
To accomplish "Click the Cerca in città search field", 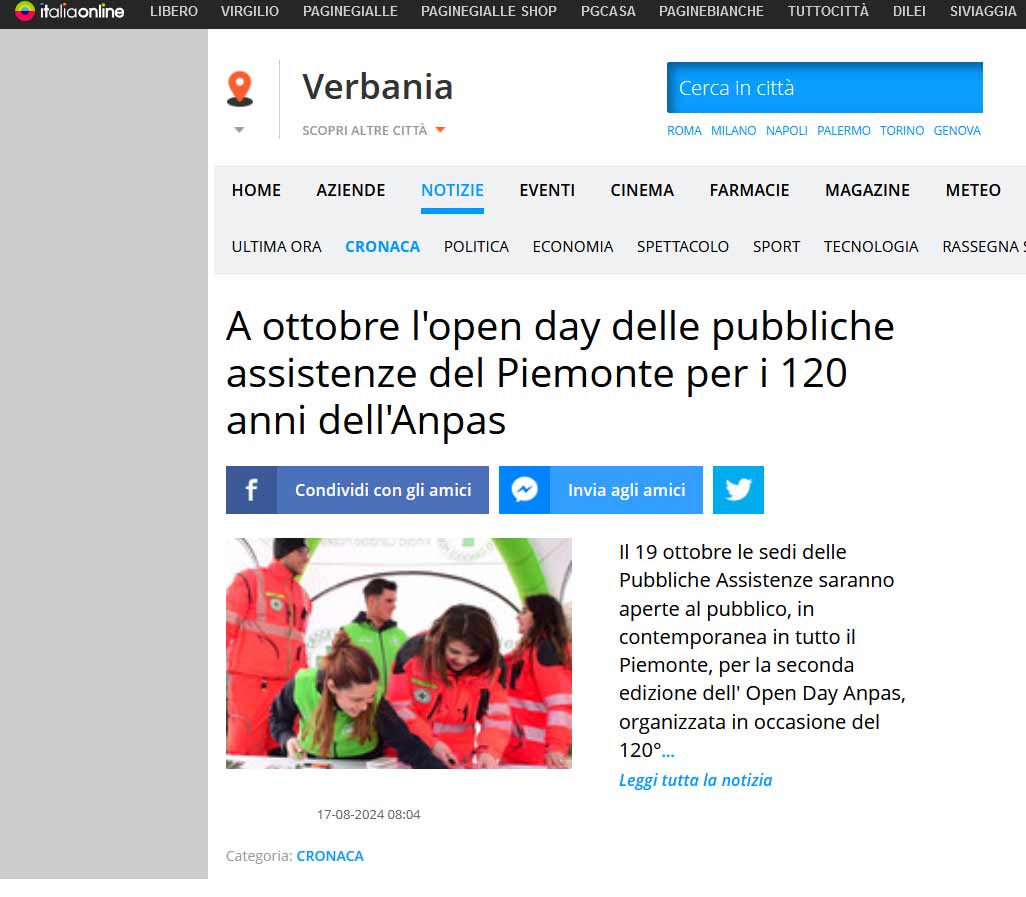I will coord(824,88).
